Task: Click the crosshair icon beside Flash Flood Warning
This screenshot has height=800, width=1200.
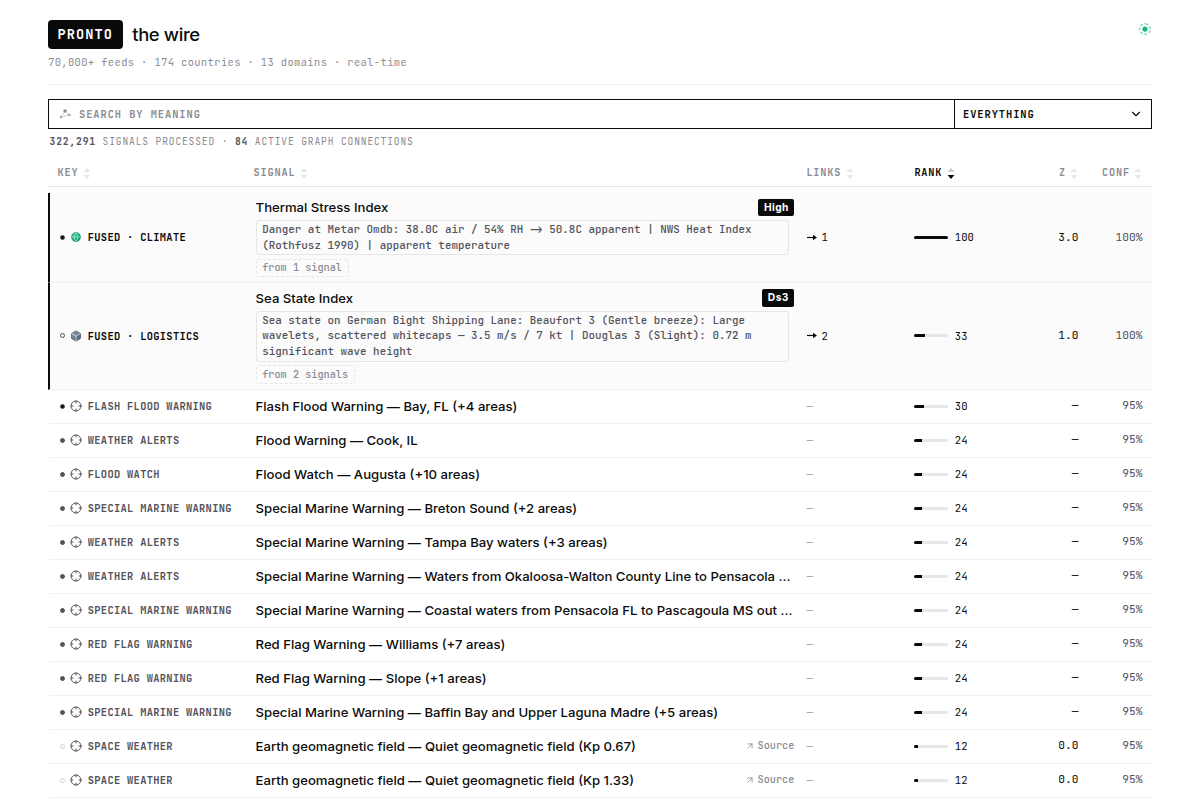Action: click(76, 407)
